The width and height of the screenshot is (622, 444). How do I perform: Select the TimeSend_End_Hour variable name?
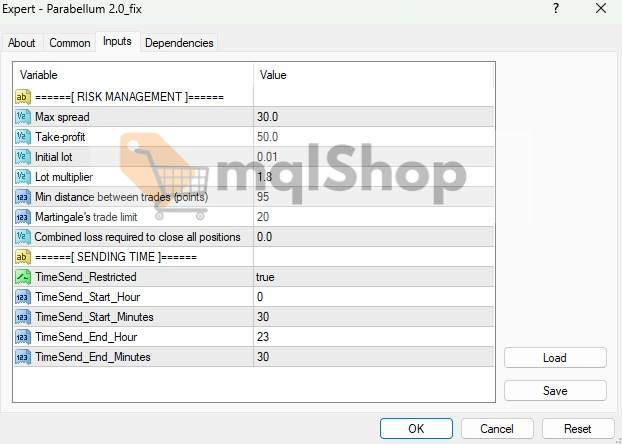click(86, 337)
